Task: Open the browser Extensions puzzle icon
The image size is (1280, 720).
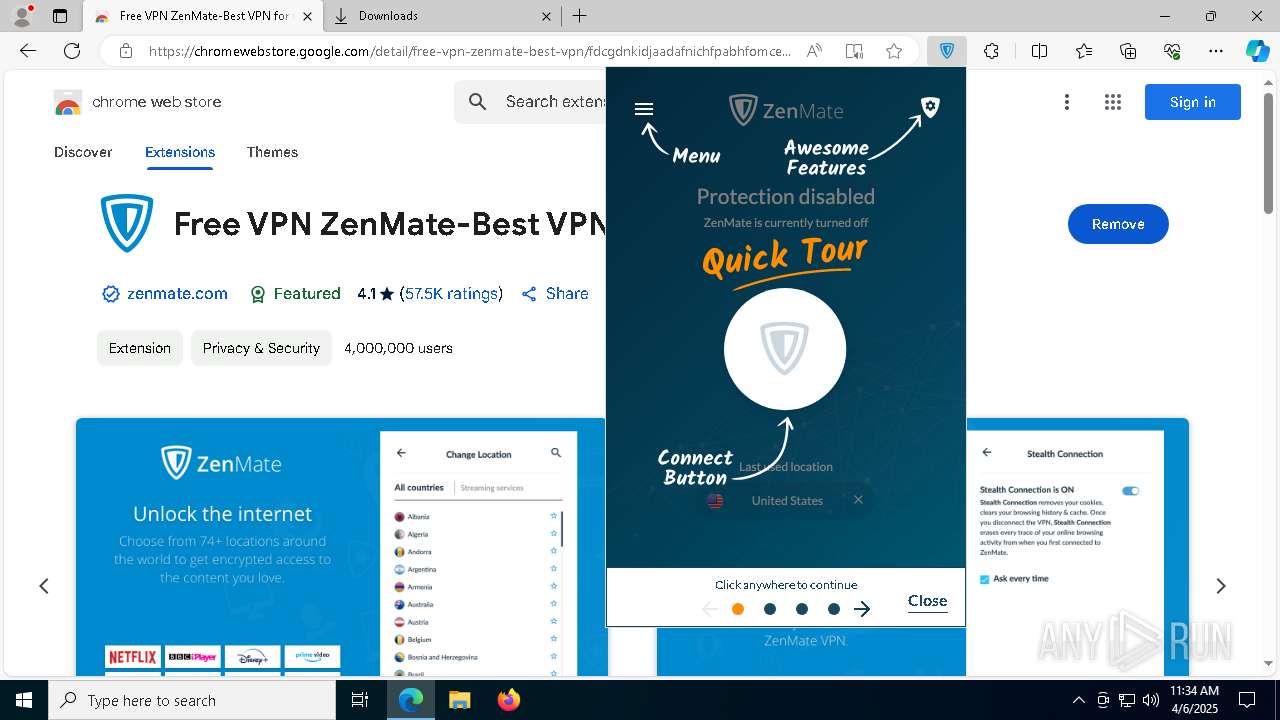Action: [991, 51]
